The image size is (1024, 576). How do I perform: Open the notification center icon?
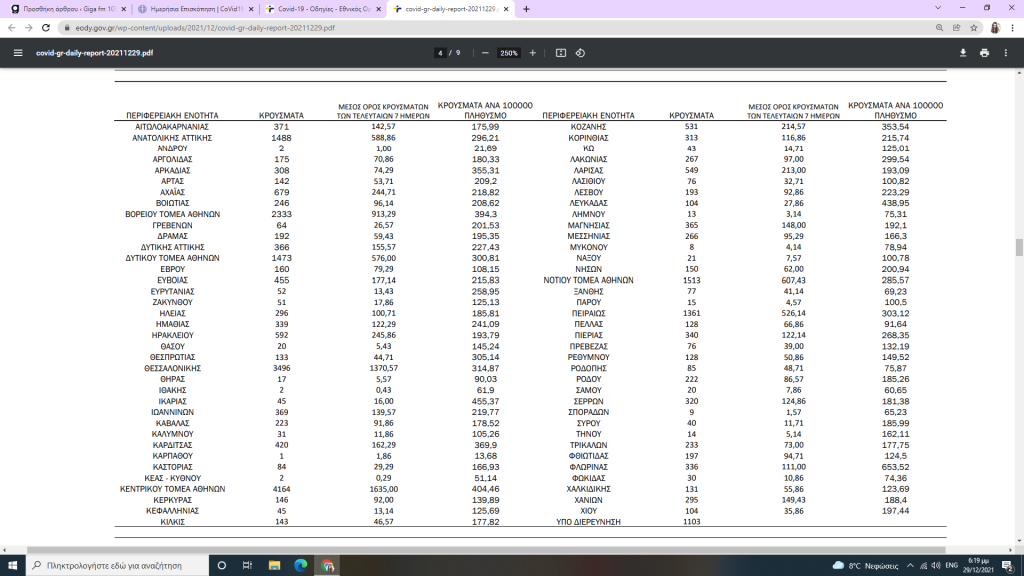(1008, 566)
